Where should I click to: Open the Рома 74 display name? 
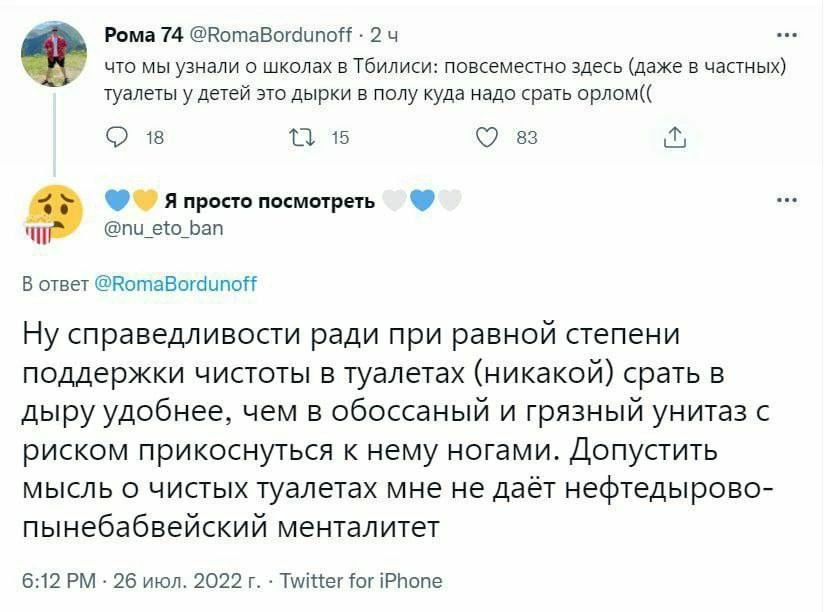click(143, 36)
